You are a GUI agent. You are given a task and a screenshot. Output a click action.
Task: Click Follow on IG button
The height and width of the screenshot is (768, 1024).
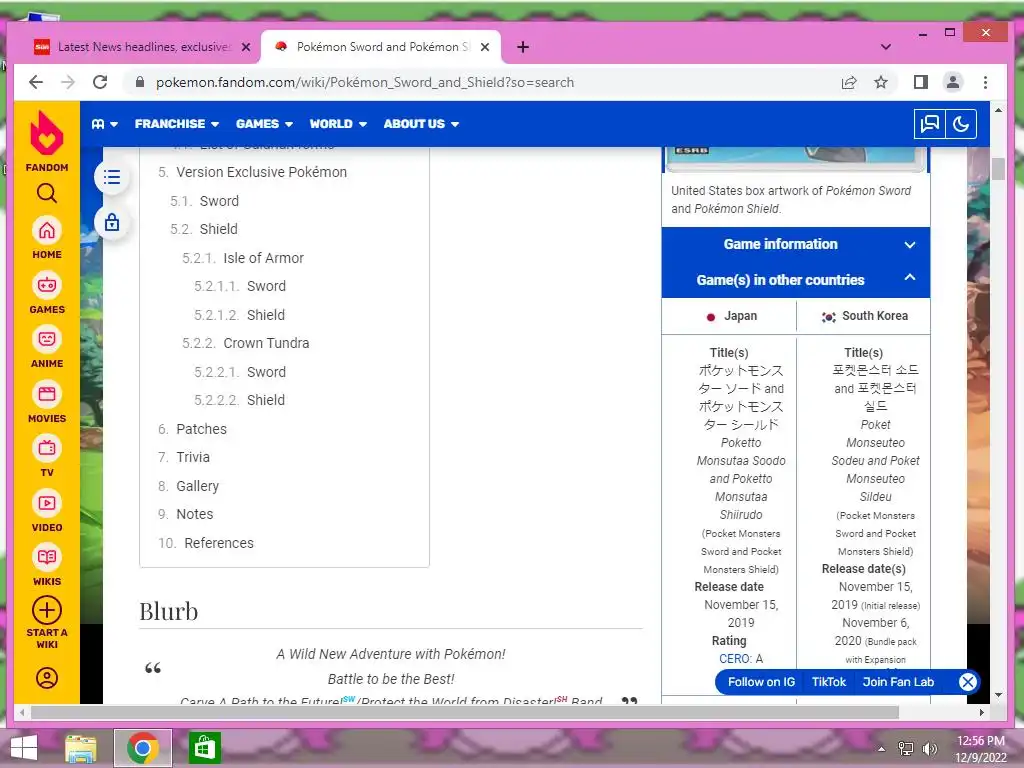pos(761,682)
